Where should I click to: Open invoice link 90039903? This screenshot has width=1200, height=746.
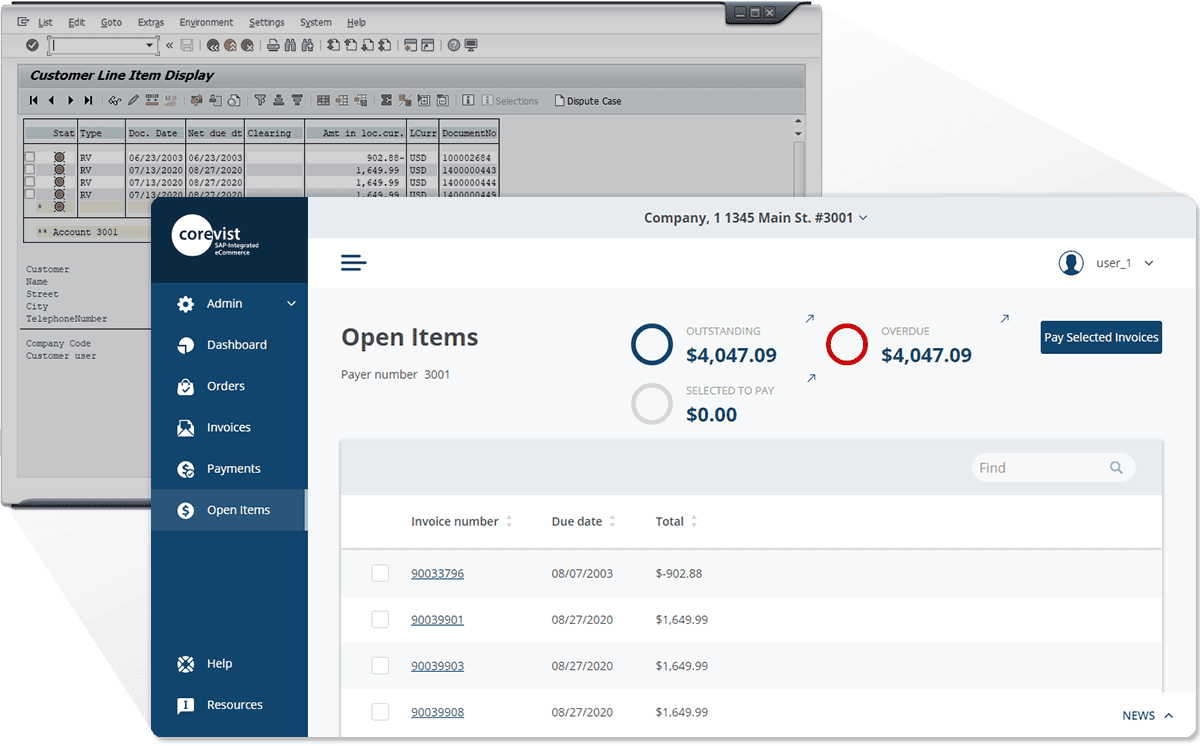click(437, 666)
